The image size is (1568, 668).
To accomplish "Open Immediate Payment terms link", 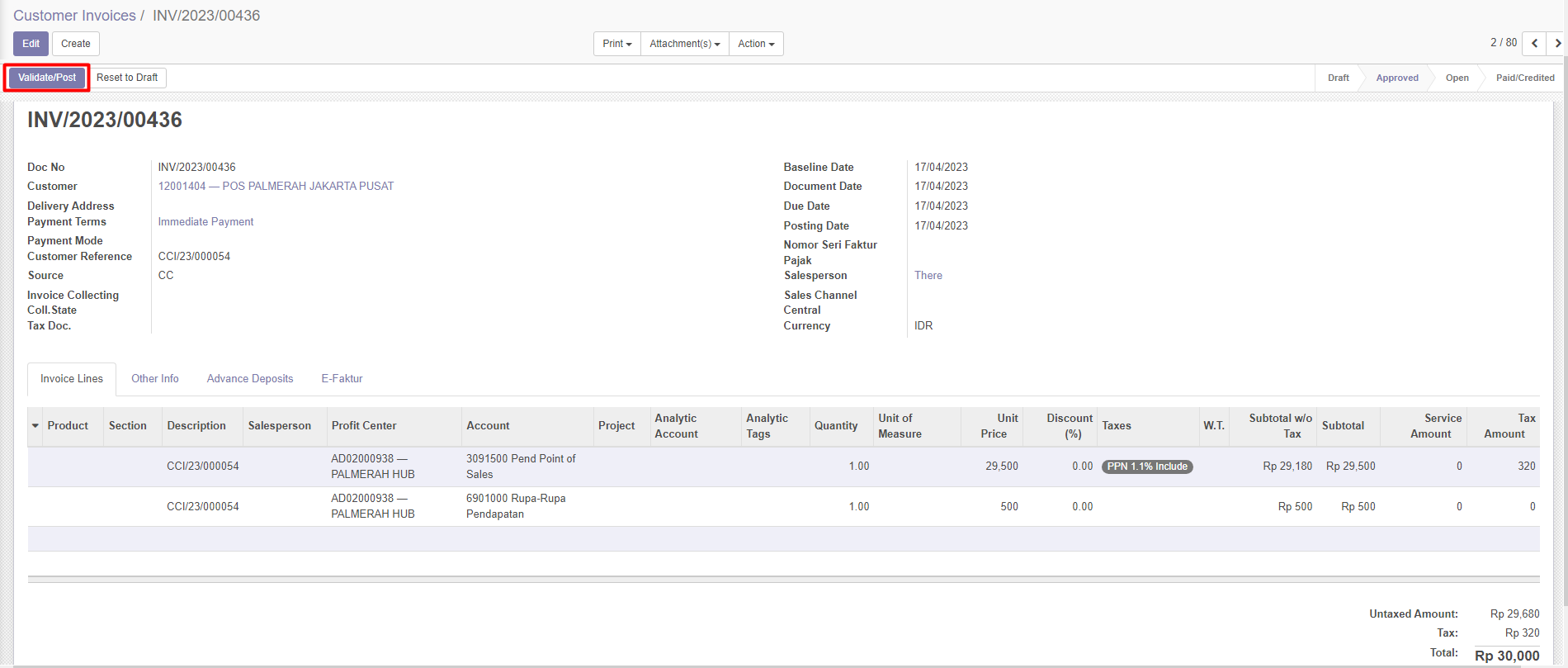I will 205,221.
